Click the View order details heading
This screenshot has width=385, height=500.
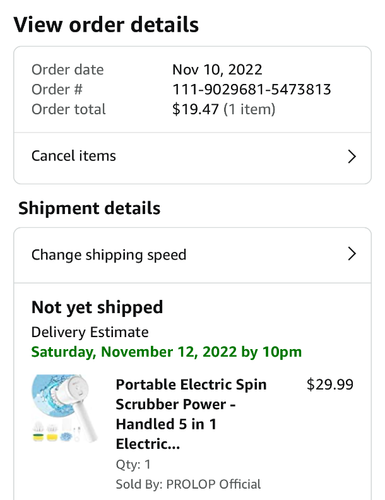pos(106,25)
